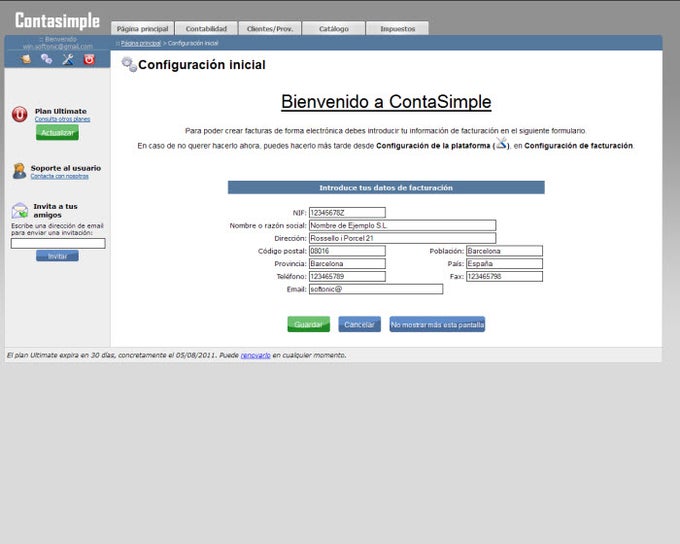Image resolution: width=680 pixels, height=544 pixels.
Task: Click the red power logout icon
Action: tap(89, 59)
